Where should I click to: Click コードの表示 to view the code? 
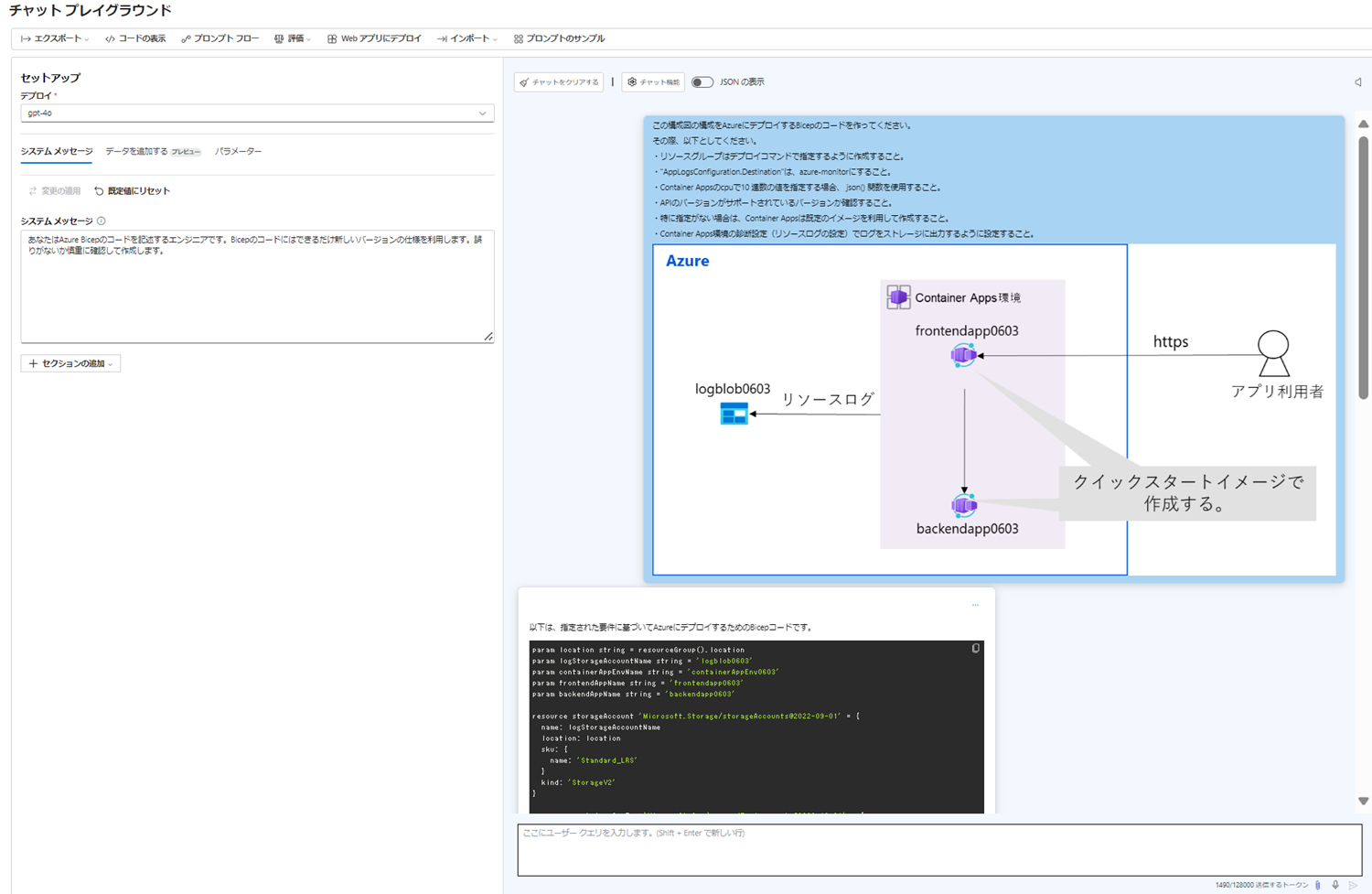coord(135,38)
